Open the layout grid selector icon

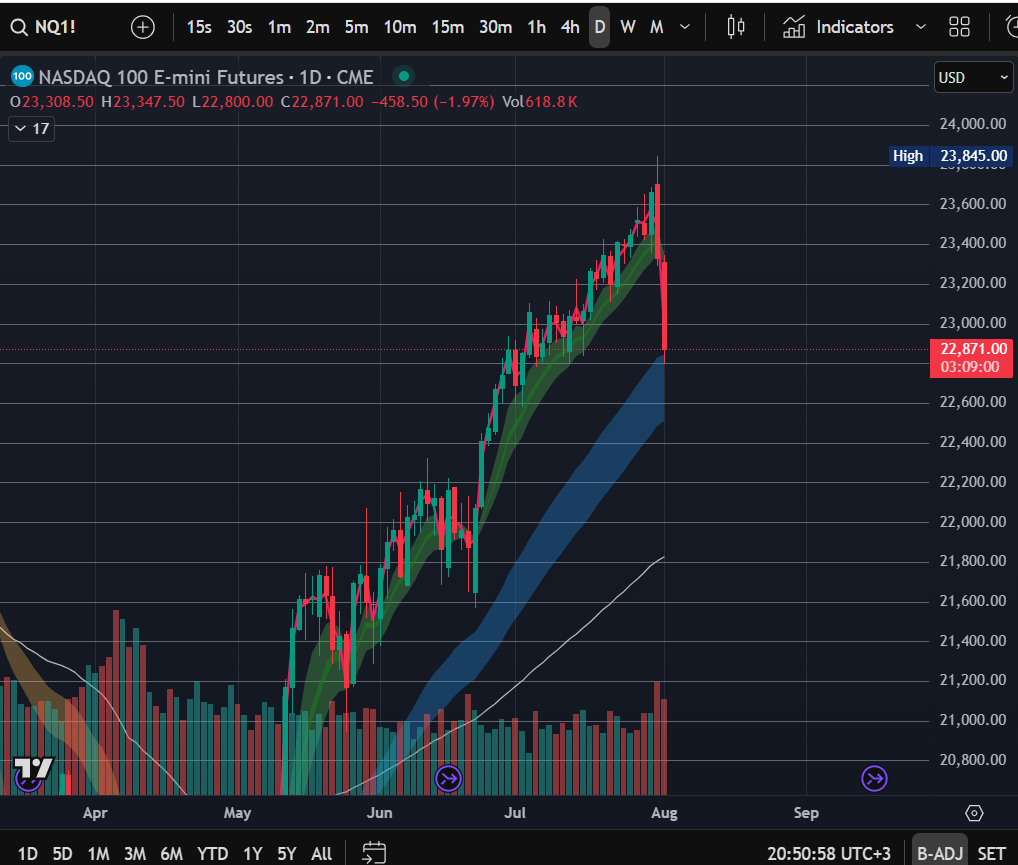(959, 27)
